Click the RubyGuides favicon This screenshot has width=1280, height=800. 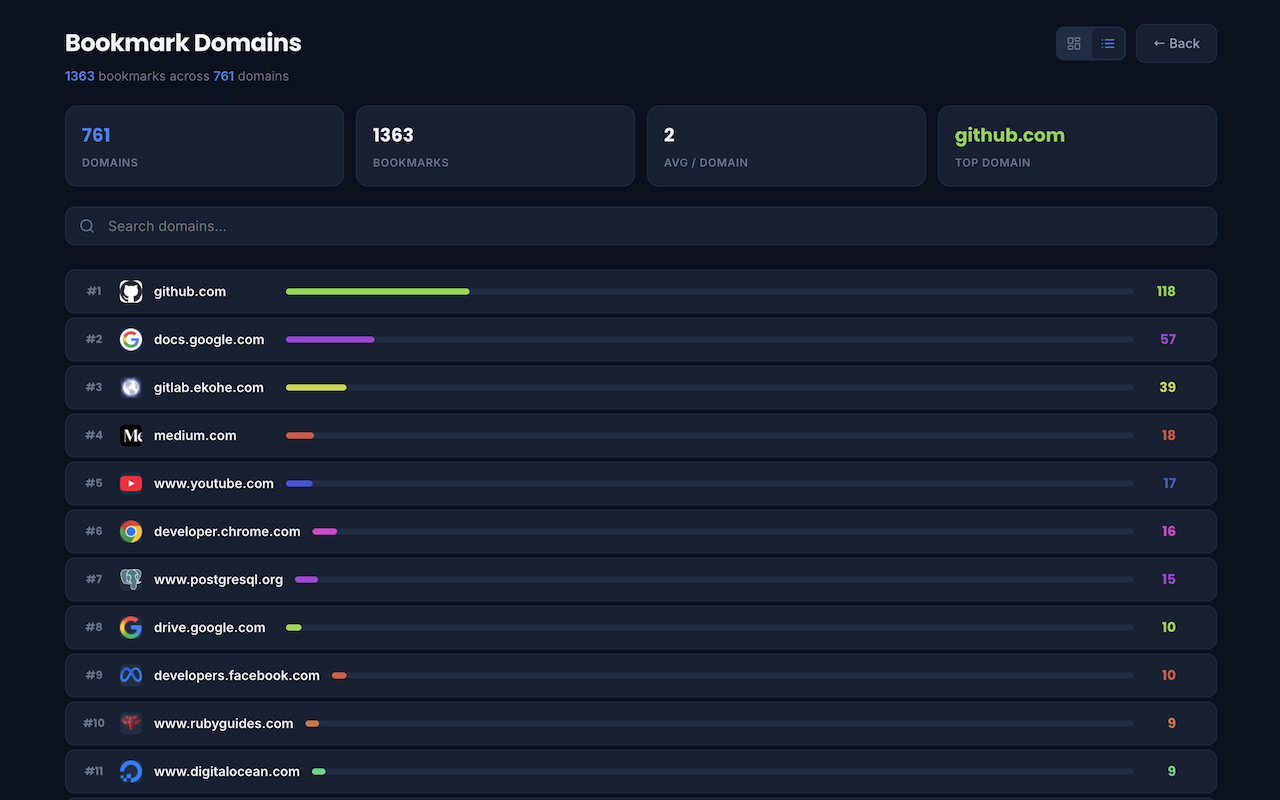click(131, 723)
